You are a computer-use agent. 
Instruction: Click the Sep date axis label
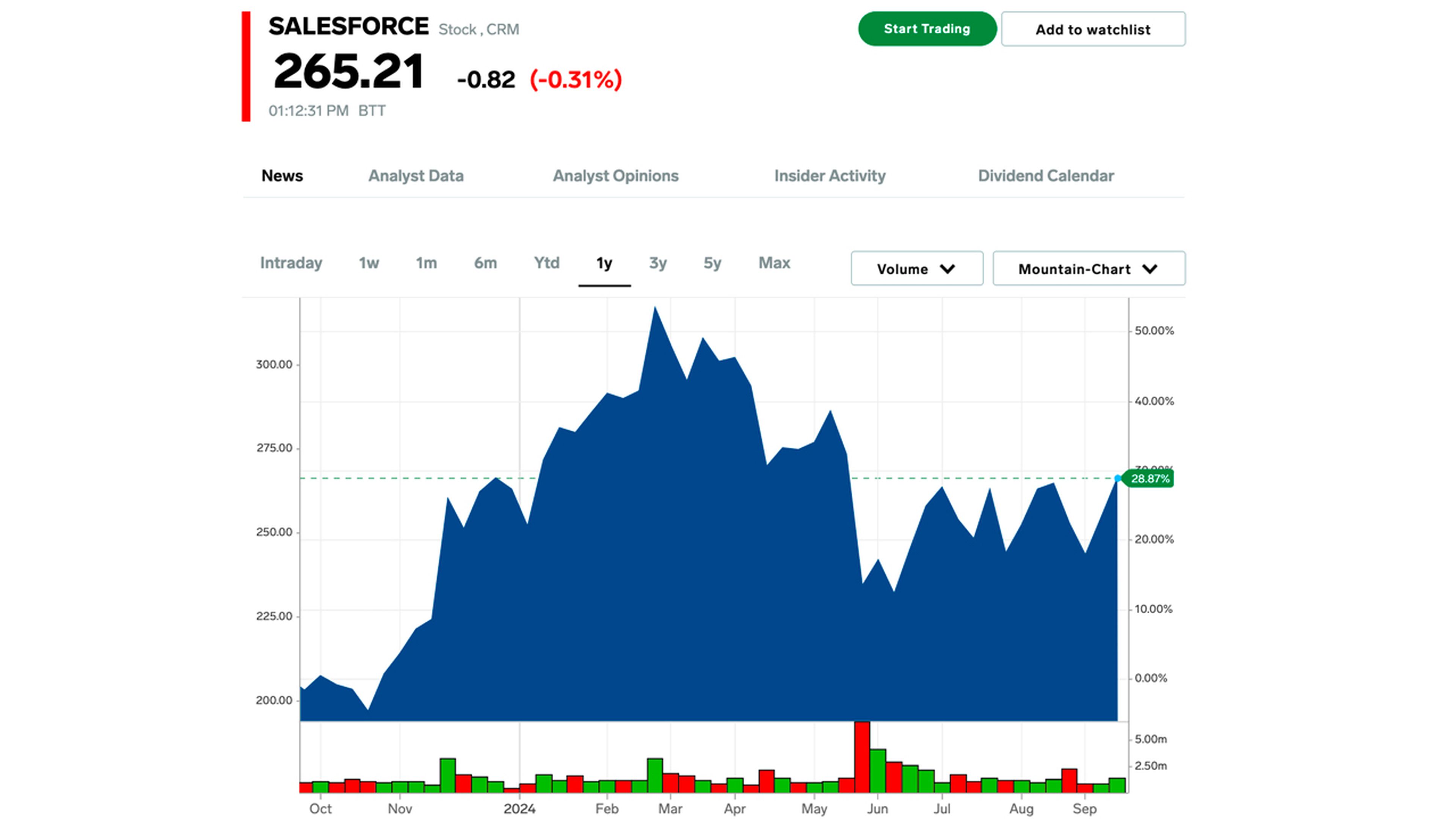[1084, 809]
